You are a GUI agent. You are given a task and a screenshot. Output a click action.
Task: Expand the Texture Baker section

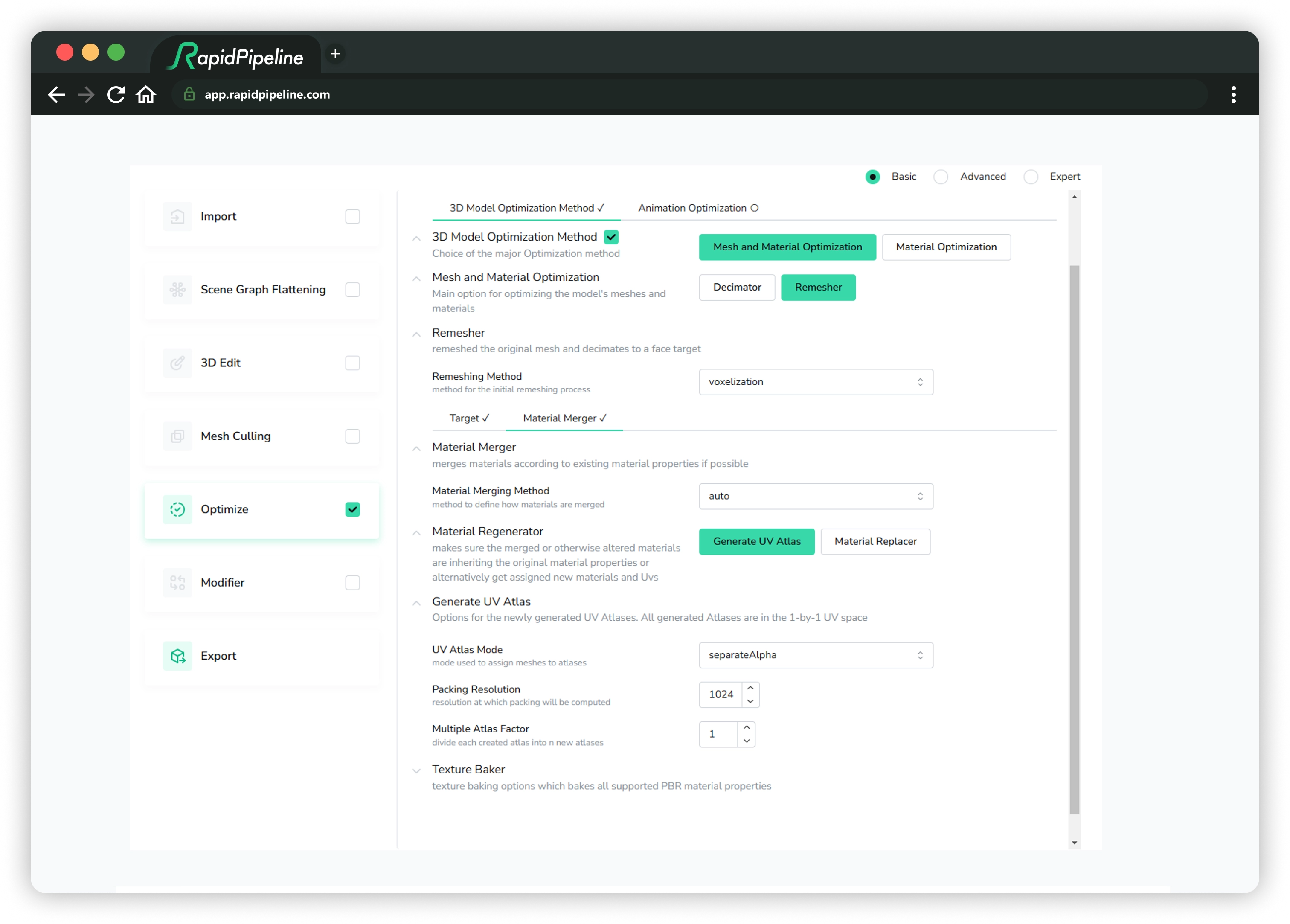point(416,771)
